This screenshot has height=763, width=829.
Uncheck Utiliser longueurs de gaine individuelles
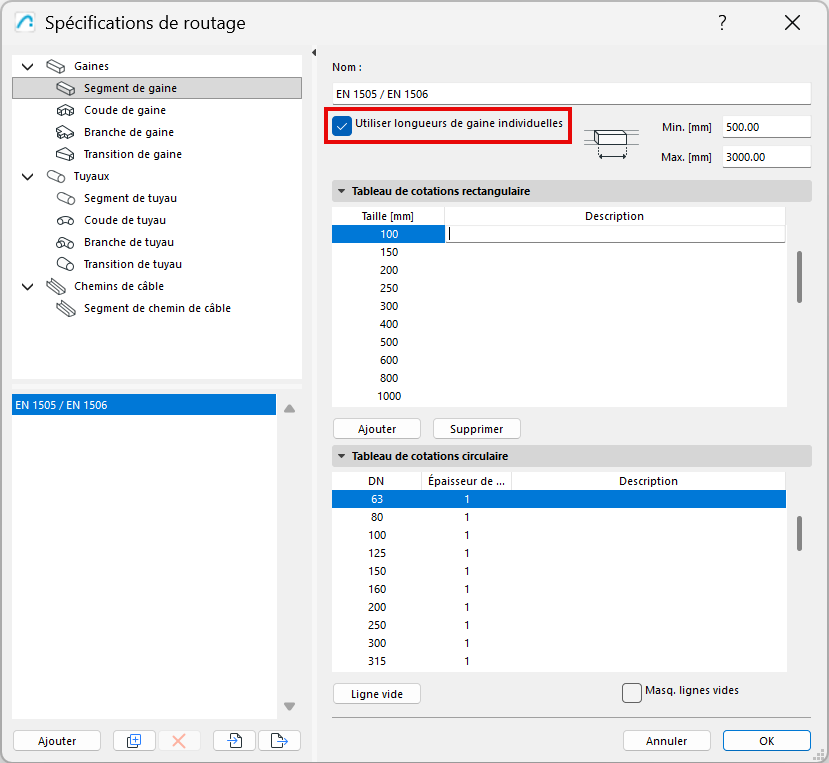[342, 125]
